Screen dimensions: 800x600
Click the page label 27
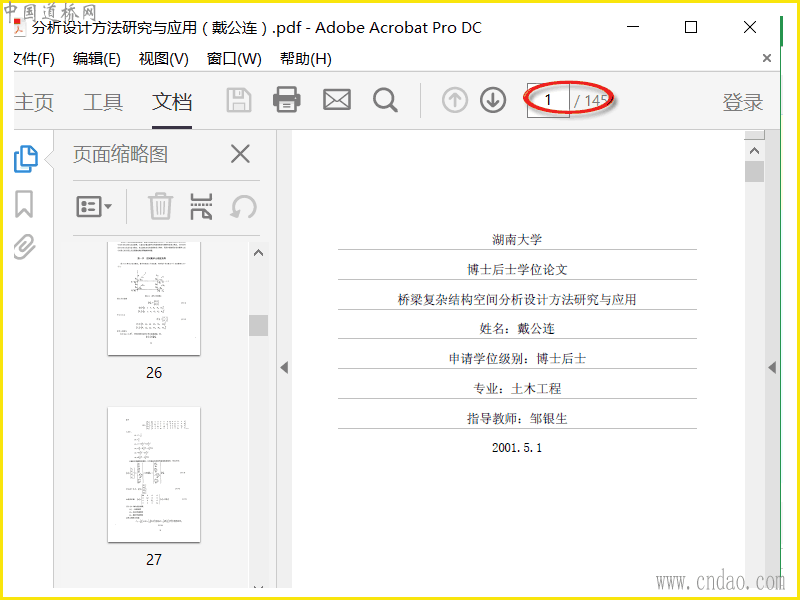[x=154, y=560]
